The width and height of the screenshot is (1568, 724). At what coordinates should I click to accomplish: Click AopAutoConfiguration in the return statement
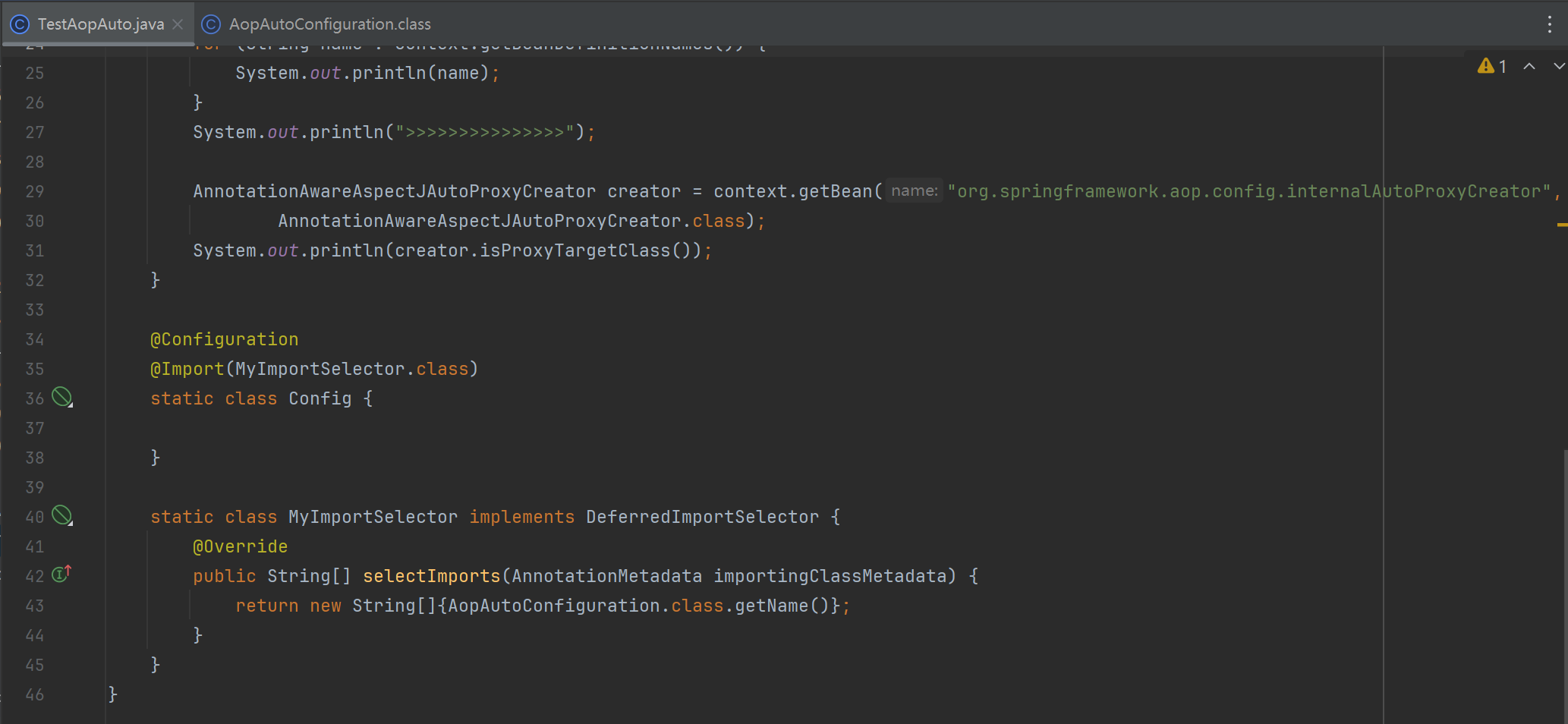(x=554, y=606)
